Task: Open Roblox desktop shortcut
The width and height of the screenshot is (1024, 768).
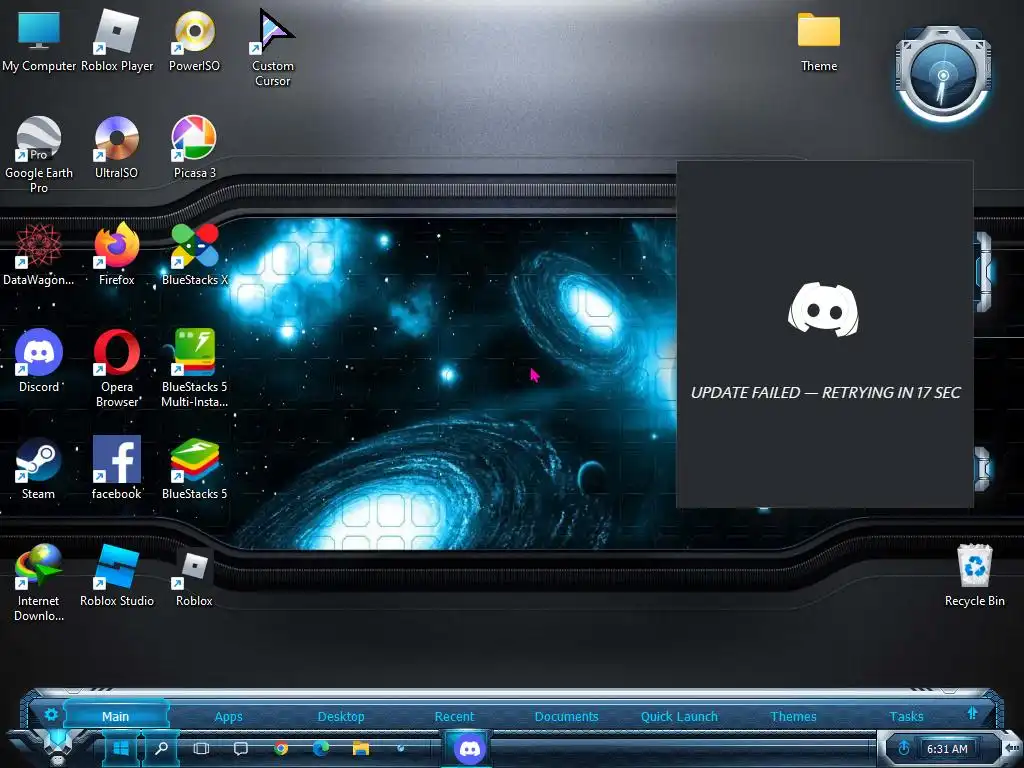Action: coord(194,579)
